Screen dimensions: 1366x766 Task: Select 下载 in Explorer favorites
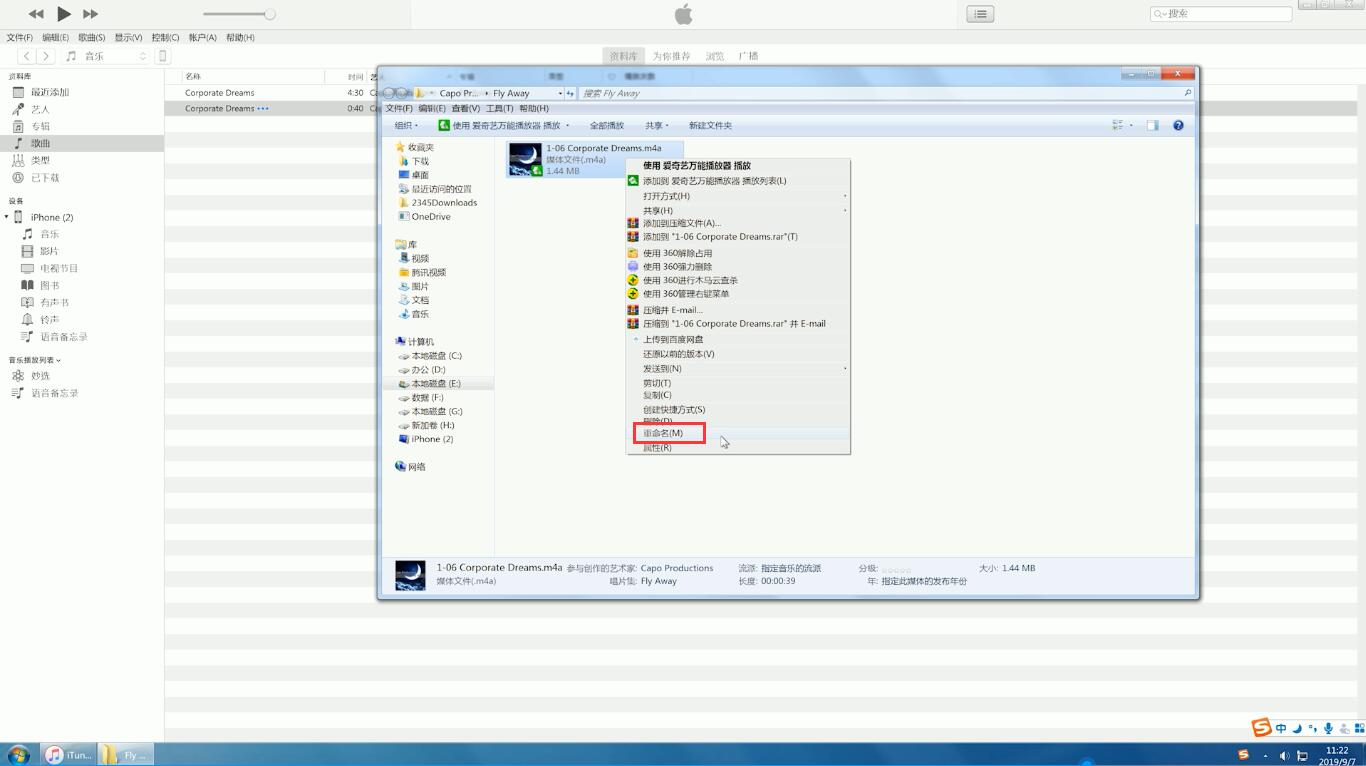420,161
